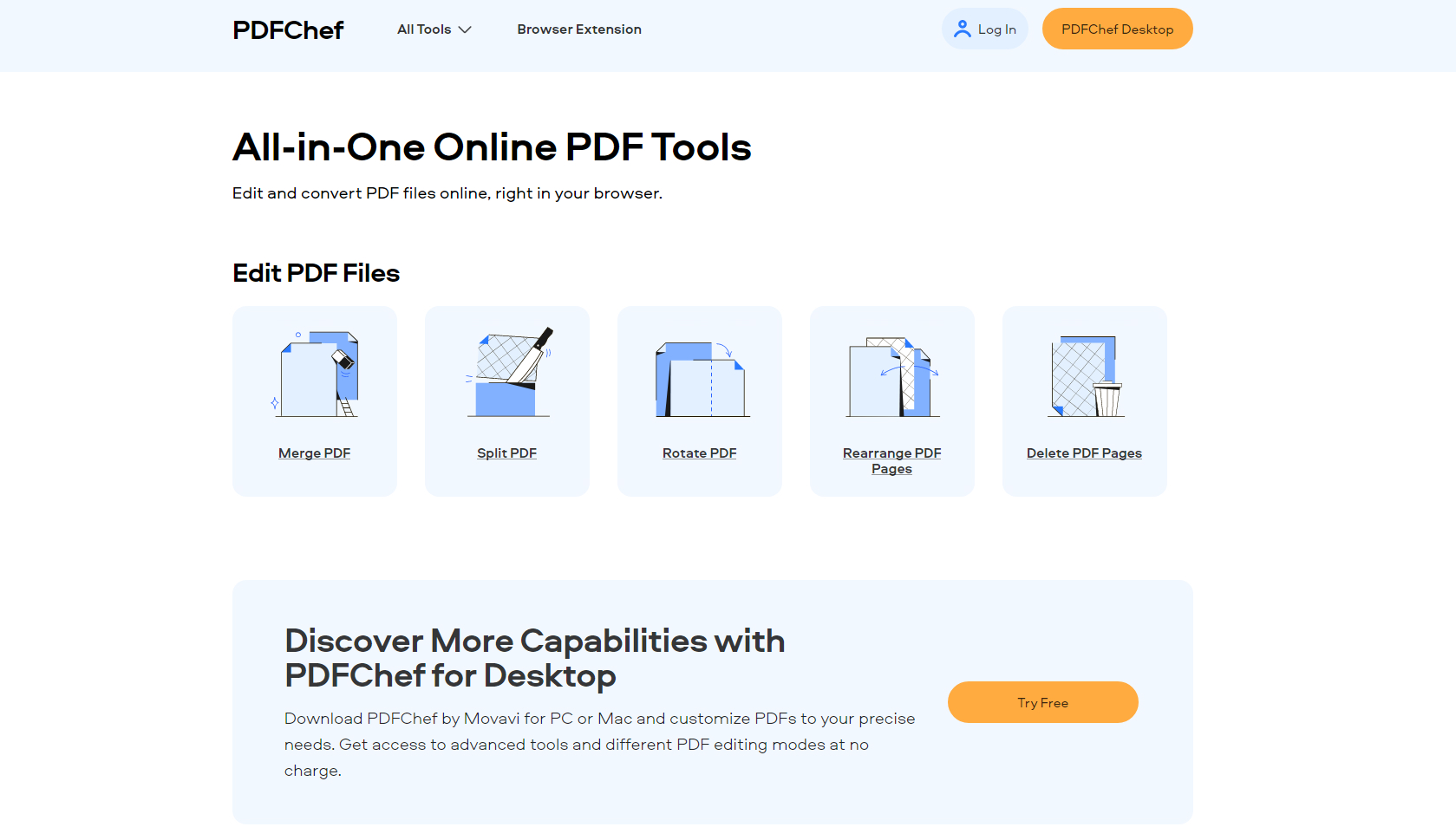Viewport: 1456px width, 840px height.
Task: Open the Split PDF link
Action: (x=507, y=453)
